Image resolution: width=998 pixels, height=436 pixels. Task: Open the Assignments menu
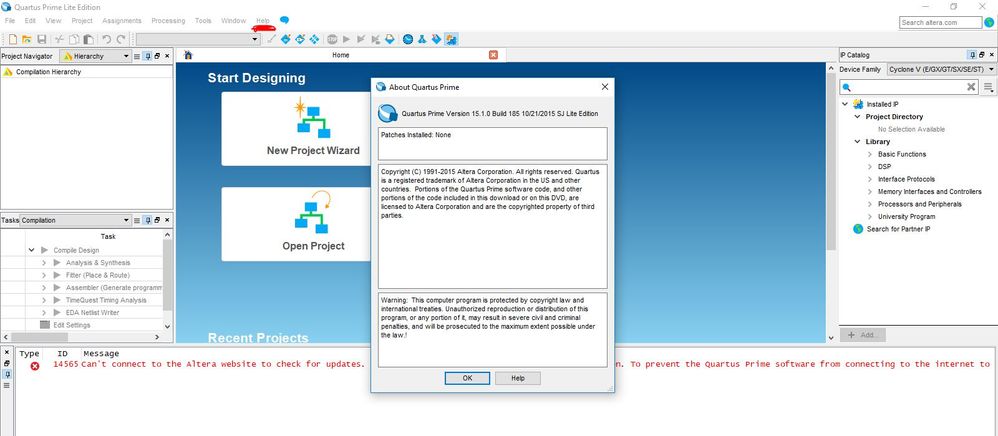pyautogui.click(x=121, y=20)
